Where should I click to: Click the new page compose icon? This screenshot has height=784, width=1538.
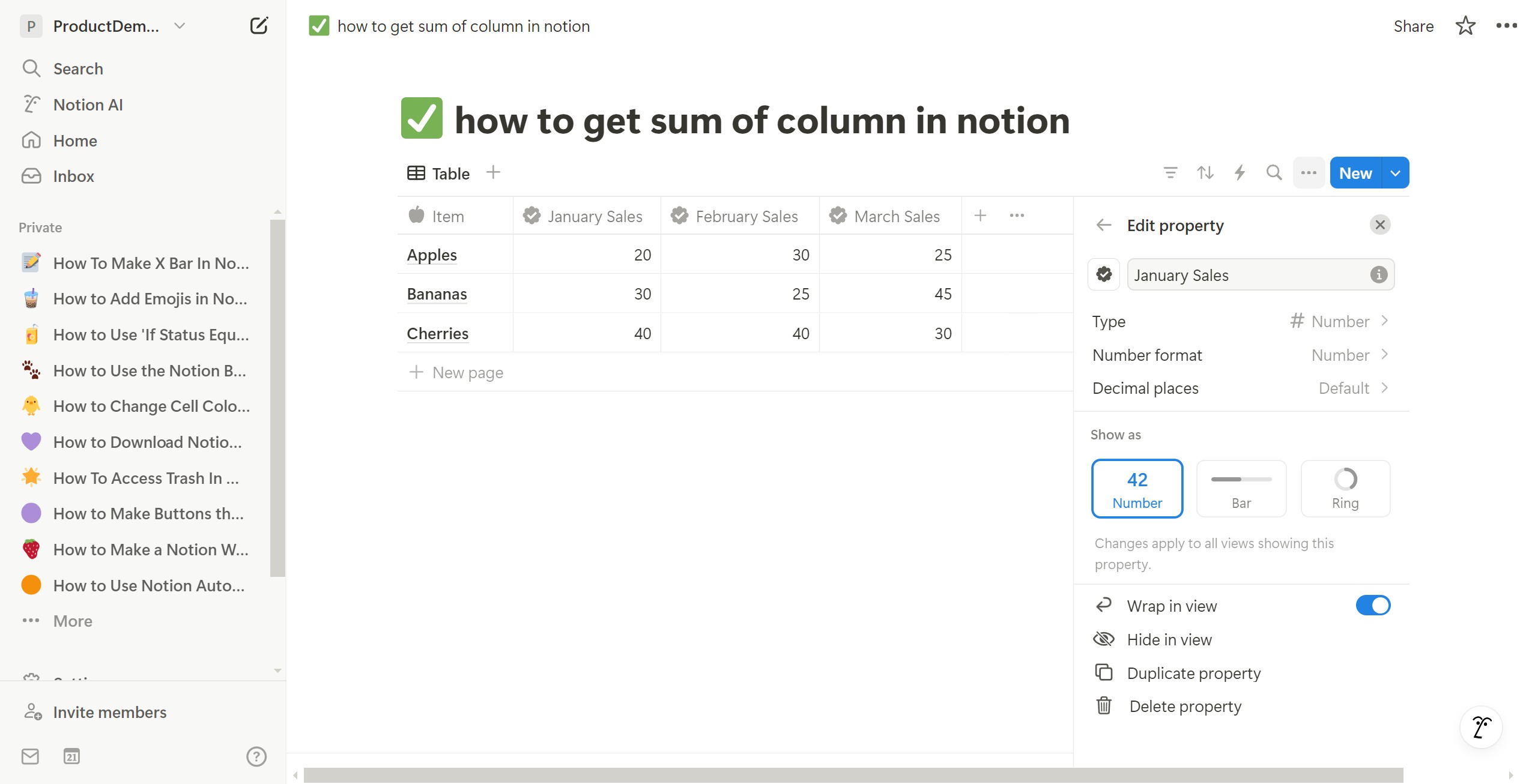(259, 26)
